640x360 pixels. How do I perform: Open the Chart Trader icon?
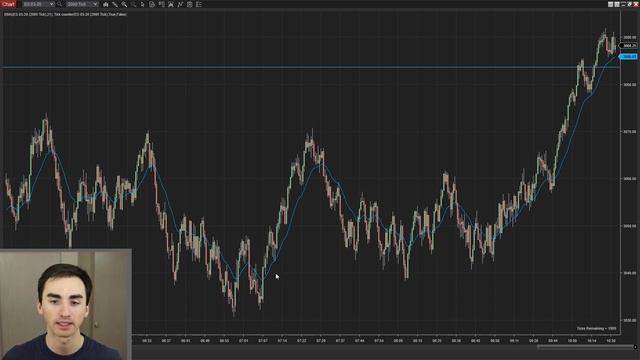point(161,4)
